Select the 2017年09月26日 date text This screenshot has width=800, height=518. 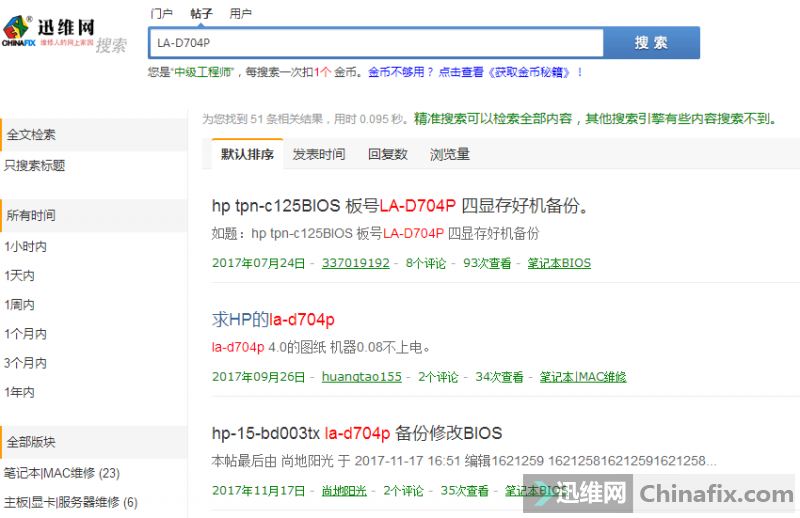point(259,377)
